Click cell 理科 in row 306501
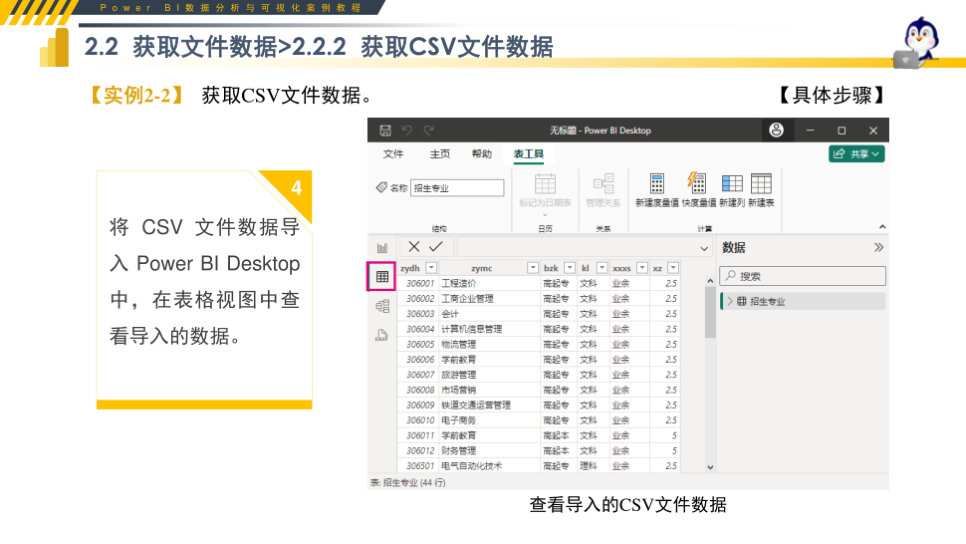Image resolution: width=966 pixels, height=544 pixels. pos(588,466)
